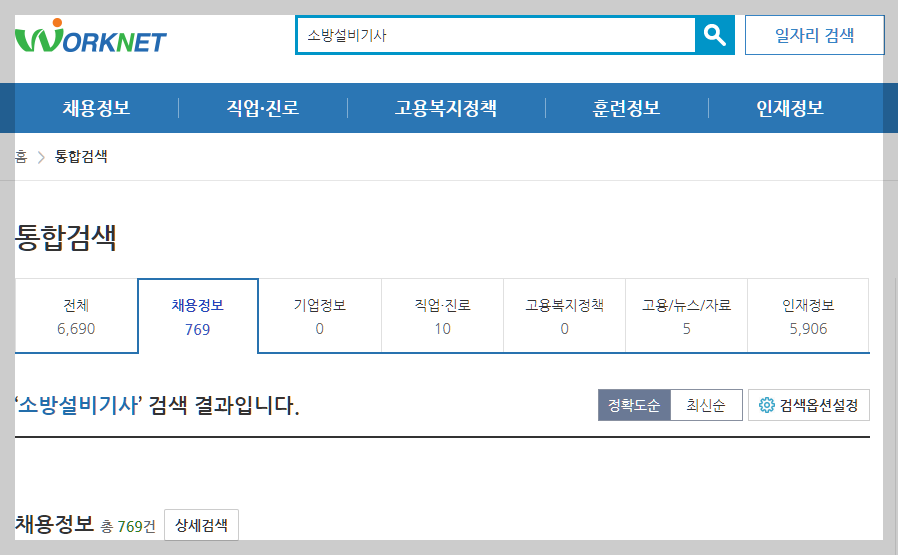
Task: Click the 소방설비기사 search input field
Action: [x=496, y=36]
